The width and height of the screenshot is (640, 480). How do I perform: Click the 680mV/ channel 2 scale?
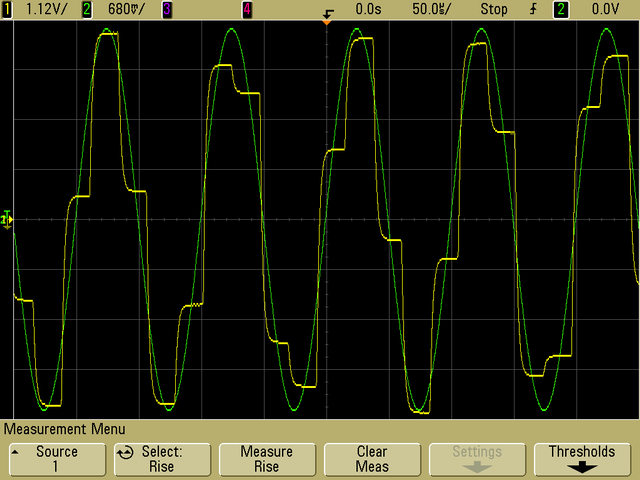click(126, 9)
